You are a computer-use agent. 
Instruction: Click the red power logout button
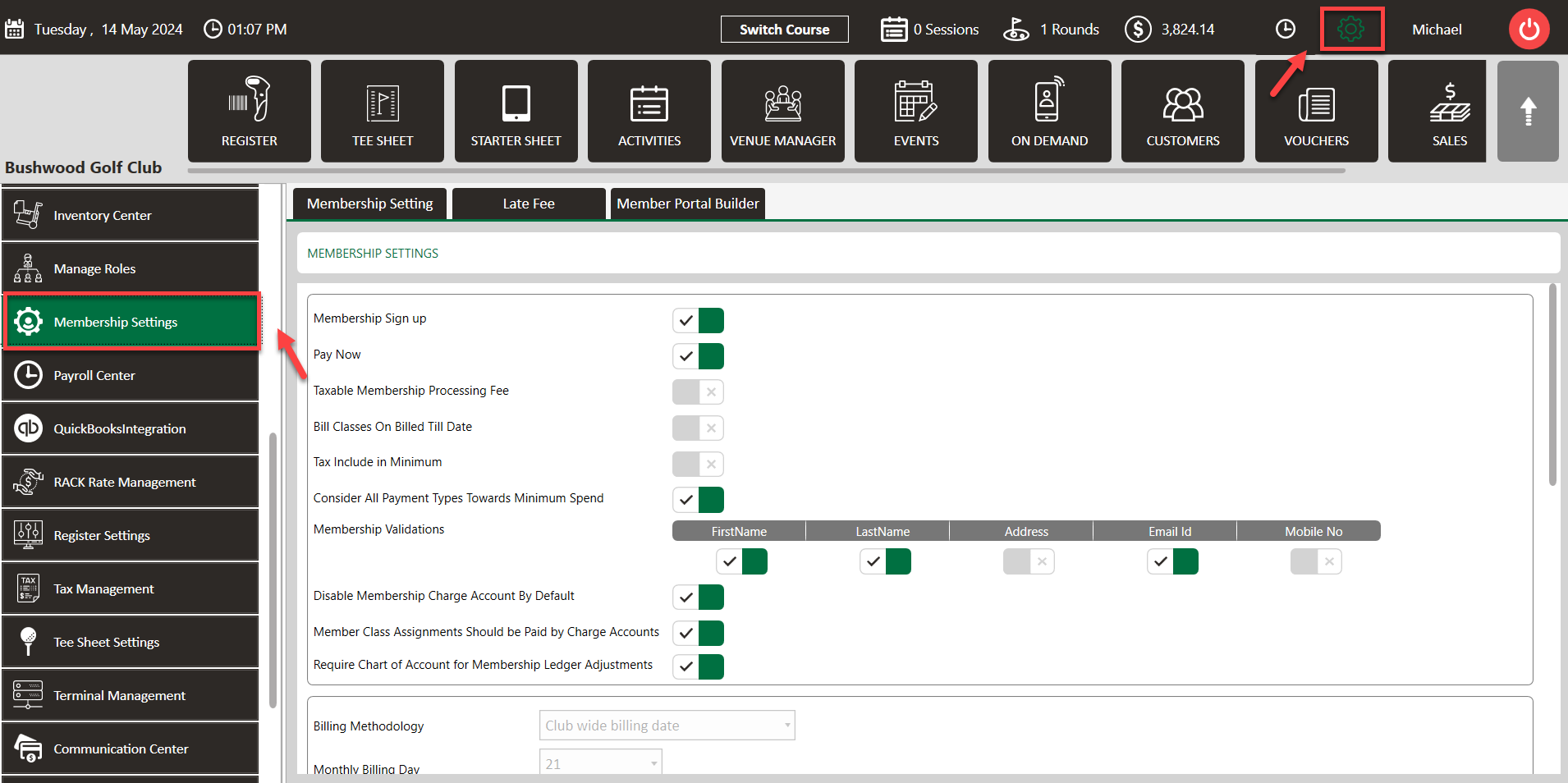click(1529, 30)
